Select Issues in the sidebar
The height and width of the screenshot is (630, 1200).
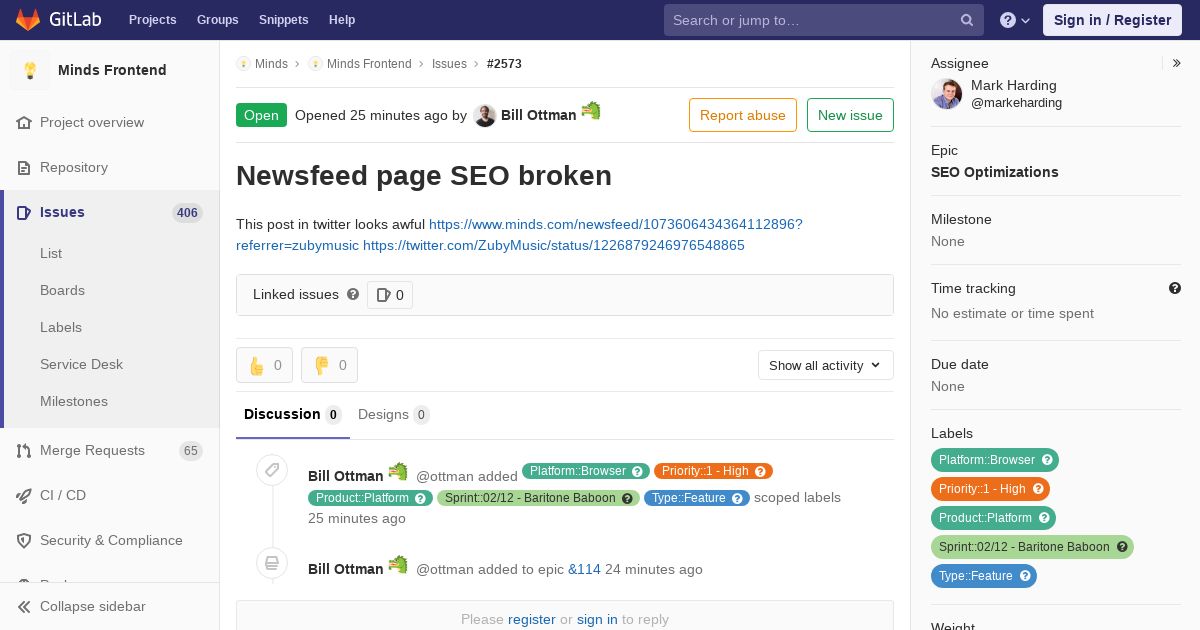110,212
